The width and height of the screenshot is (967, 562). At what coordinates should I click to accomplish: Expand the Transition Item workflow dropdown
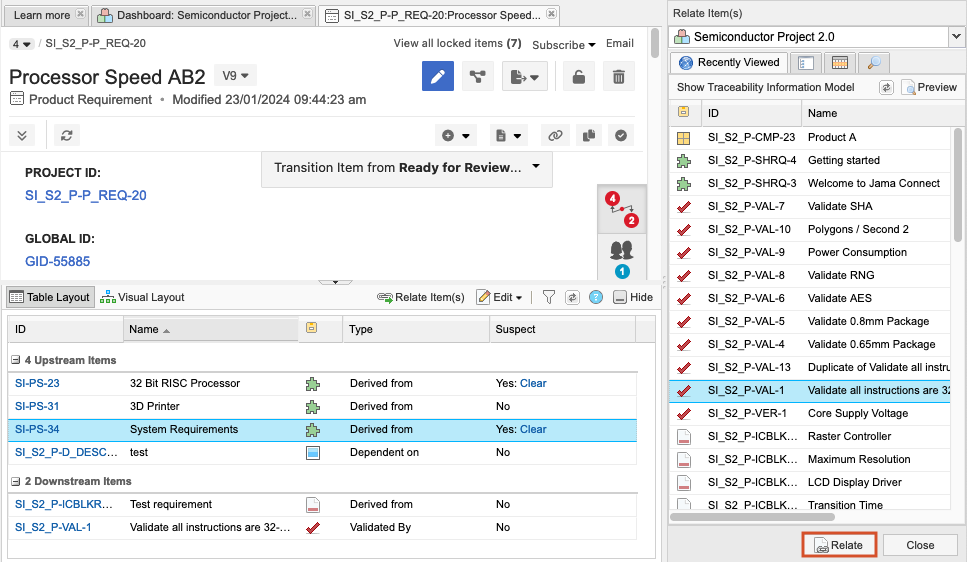pos(537,167)
